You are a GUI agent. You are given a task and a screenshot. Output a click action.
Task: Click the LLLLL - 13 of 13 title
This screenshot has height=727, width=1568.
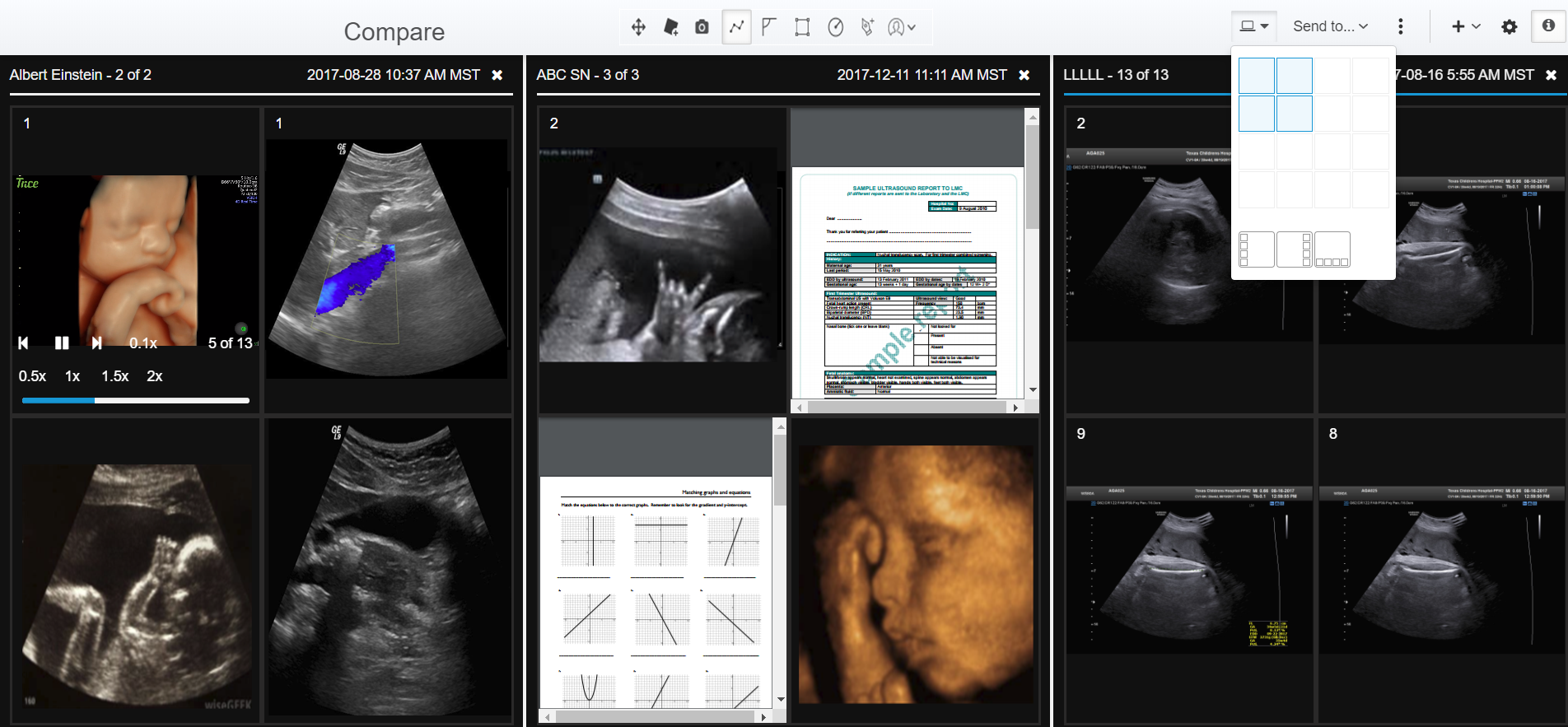tap(1116, 75)
